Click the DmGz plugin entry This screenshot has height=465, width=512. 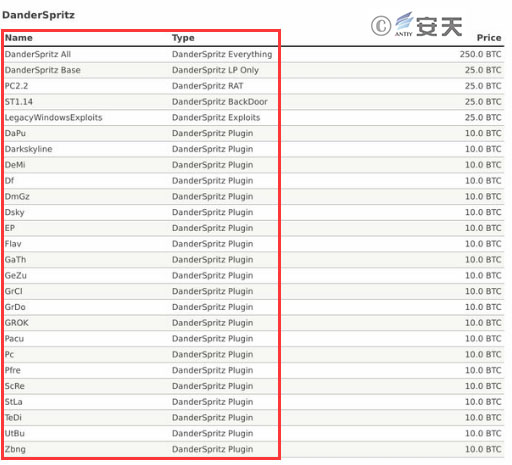point(17,197)
